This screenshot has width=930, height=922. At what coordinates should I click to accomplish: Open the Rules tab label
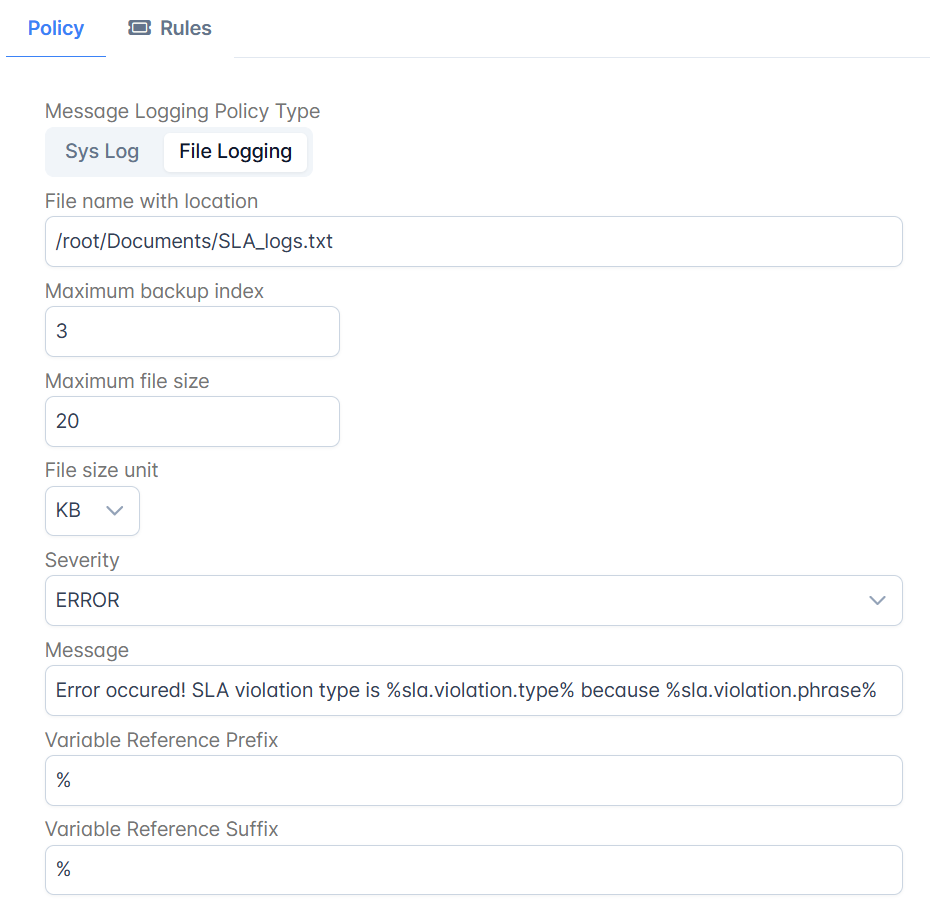coord(186,28)
